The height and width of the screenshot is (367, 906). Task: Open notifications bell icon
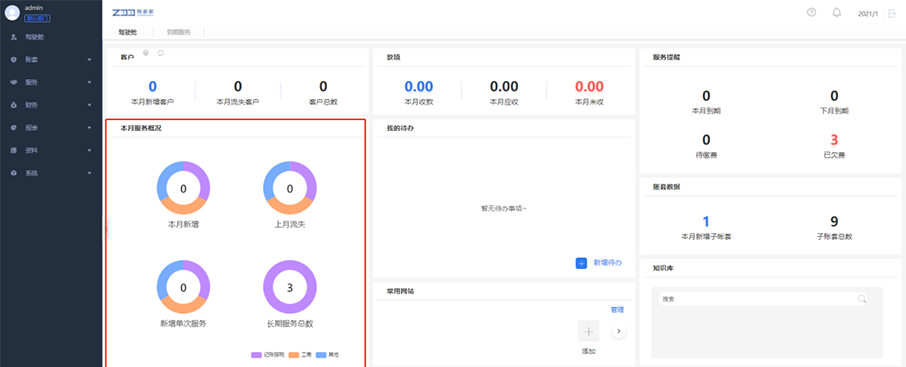[x=836, y=13]
